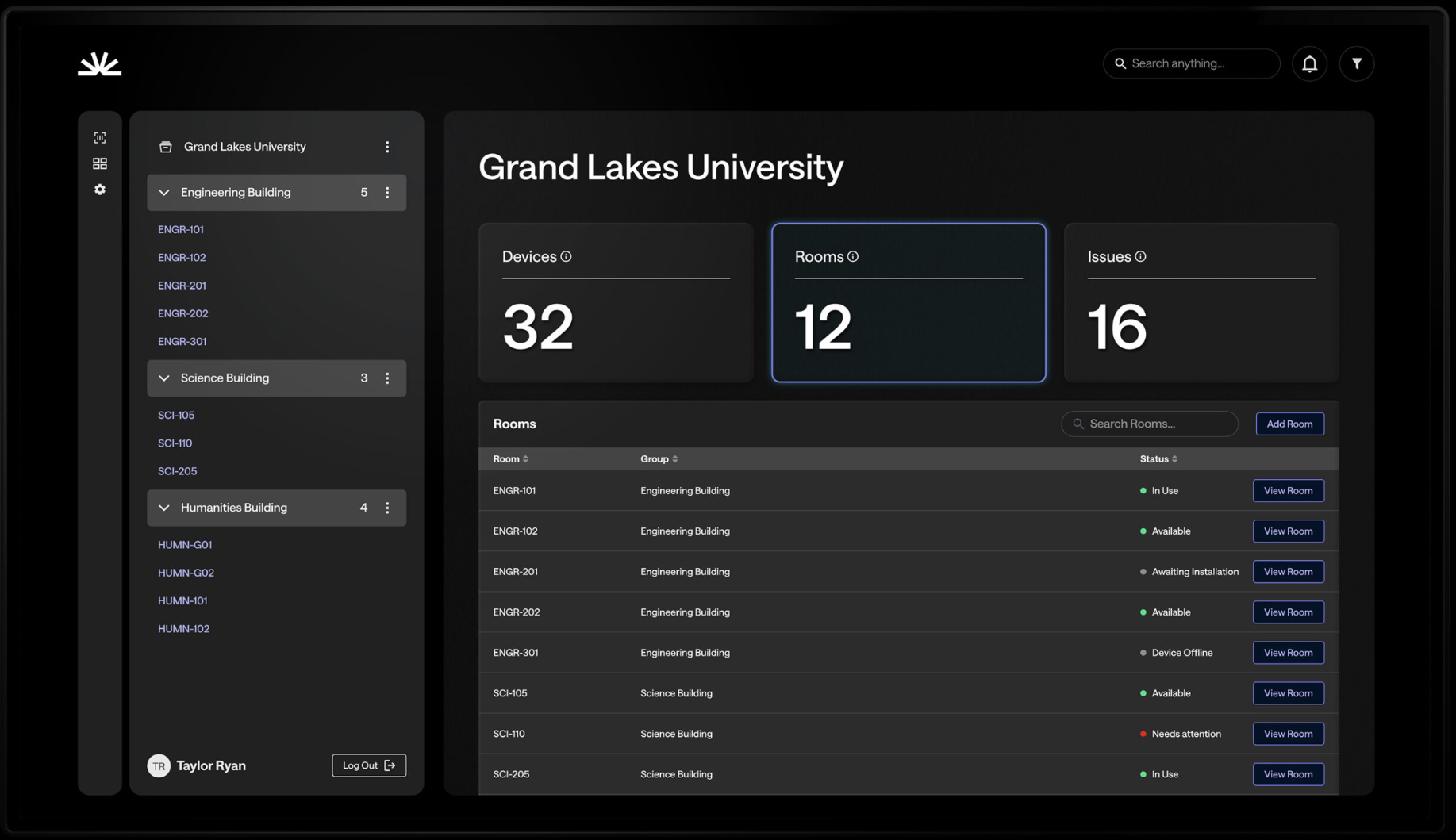Focus the Search Rooms field
This screenshot has height=840, width=1456.
click(1150, 424)
